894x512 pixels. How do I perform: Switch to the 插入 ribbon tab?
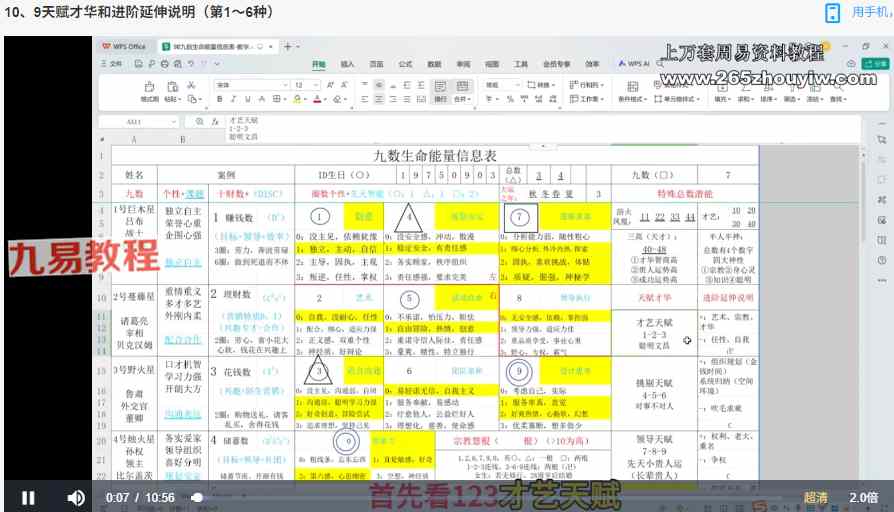pyautogui.click(x=347, y=63)
